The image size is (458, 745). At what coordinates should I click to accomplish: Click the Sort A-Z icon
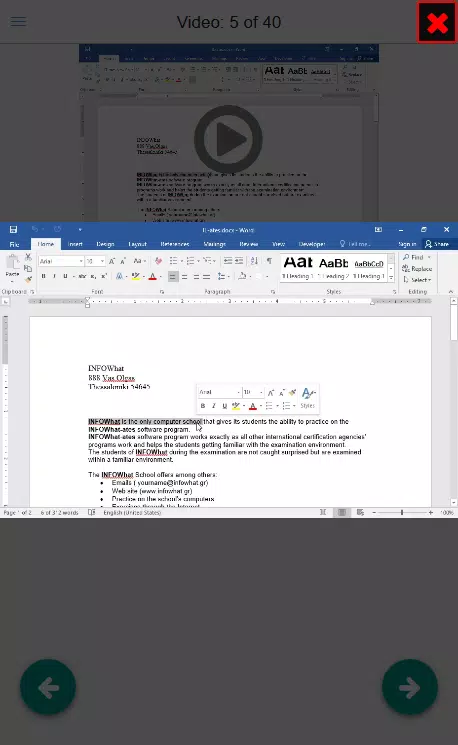click(254, 261)
